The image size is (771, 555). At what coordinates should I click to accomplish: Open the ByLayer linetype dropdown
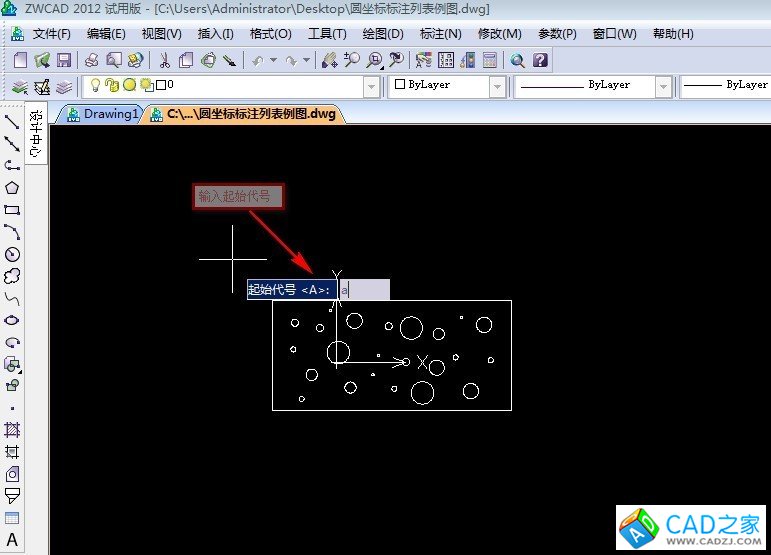pos(662,86)
